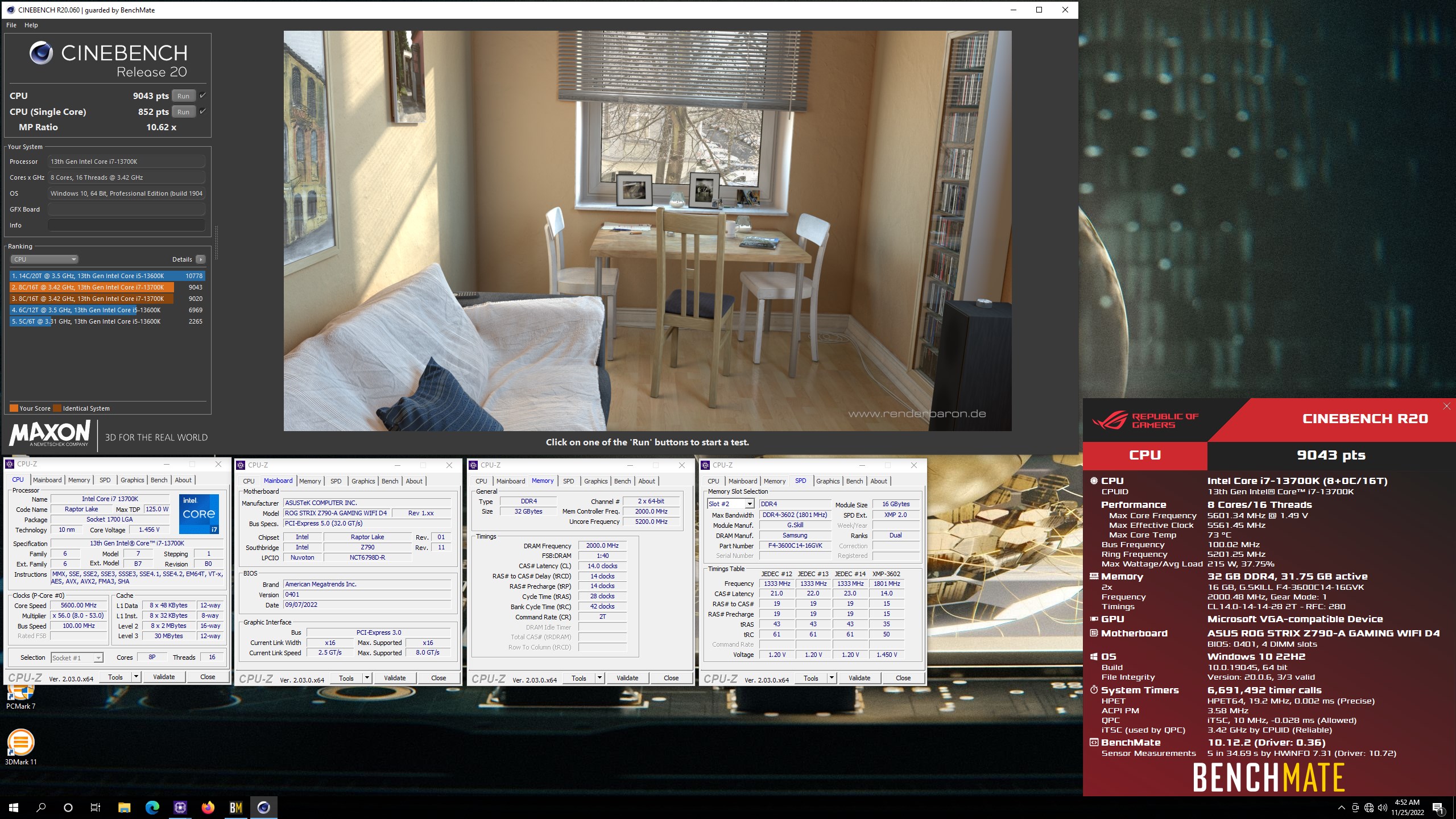This screenshot has width=1456, height=819.
Task: Open Tools dropdown arrow in CPU-Z Memory window
Action: tap(599, 678)
